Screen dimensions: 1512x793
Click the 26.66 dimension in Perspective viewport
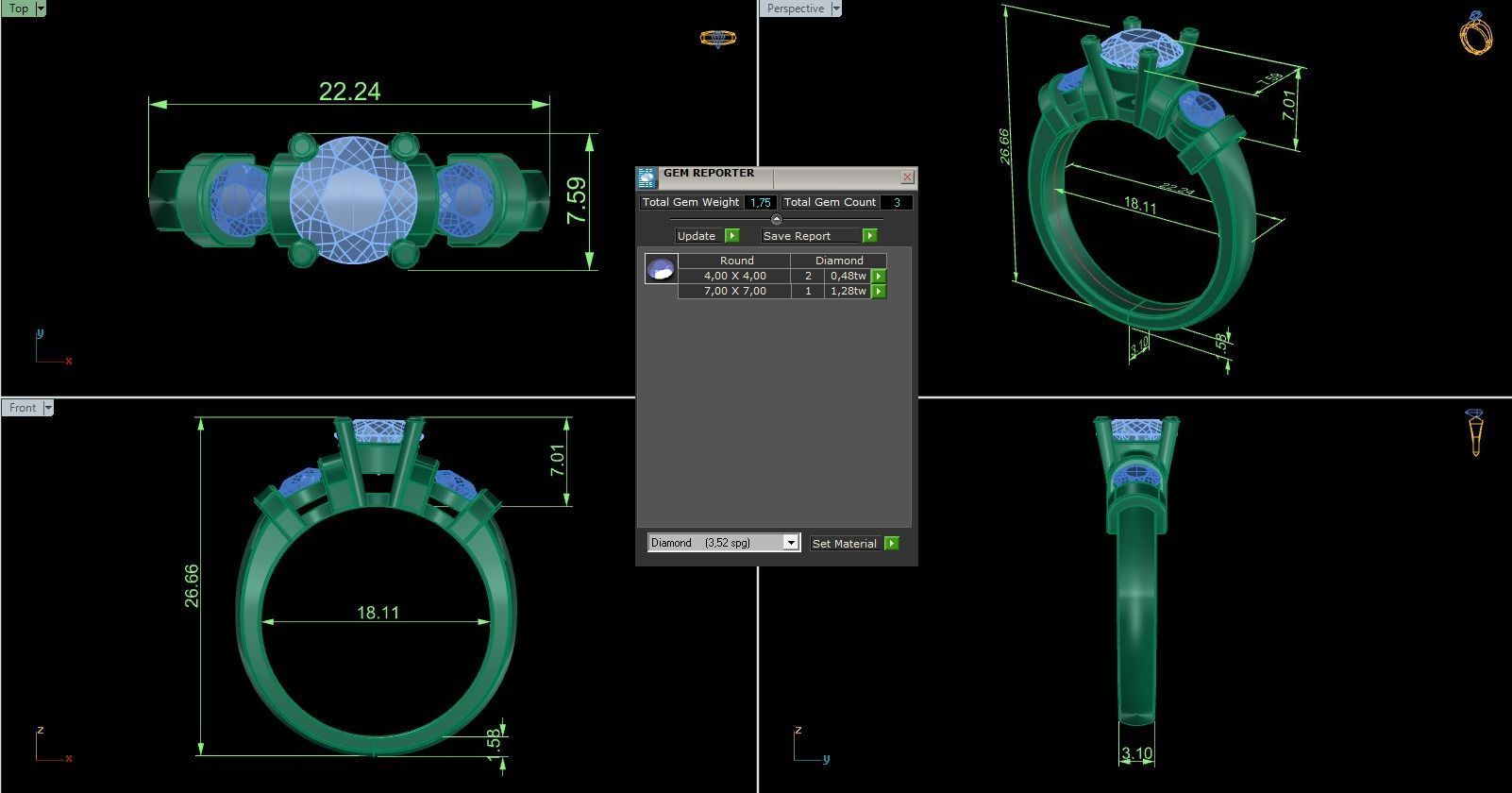coord(1004,147)
